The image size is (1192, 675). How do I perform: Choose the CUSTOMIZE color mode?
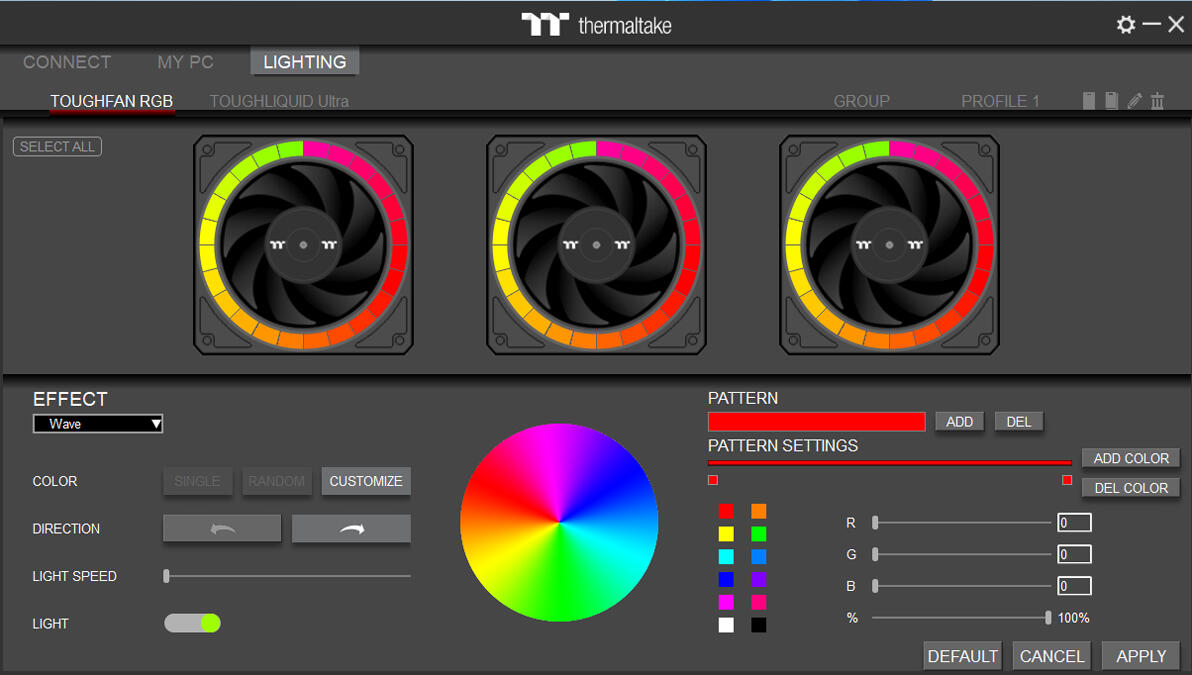[x=366, y=481]
